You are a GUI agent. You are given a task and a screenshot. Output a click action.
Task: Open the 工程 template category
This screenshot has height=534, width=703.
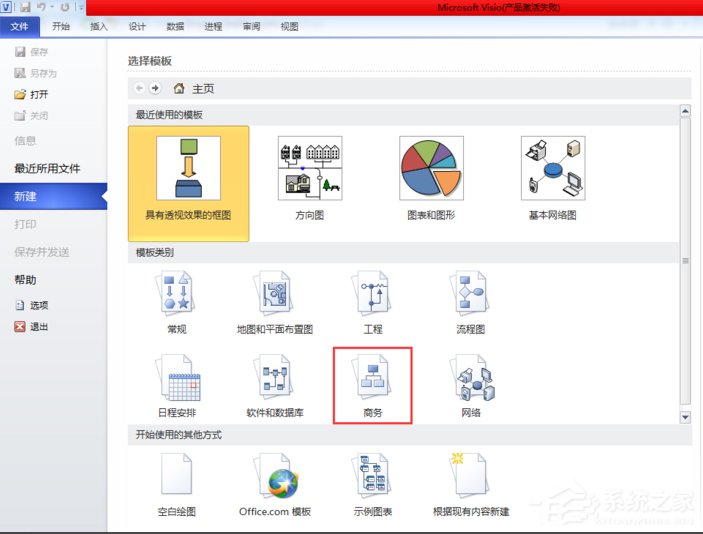[x=373, y=302]
